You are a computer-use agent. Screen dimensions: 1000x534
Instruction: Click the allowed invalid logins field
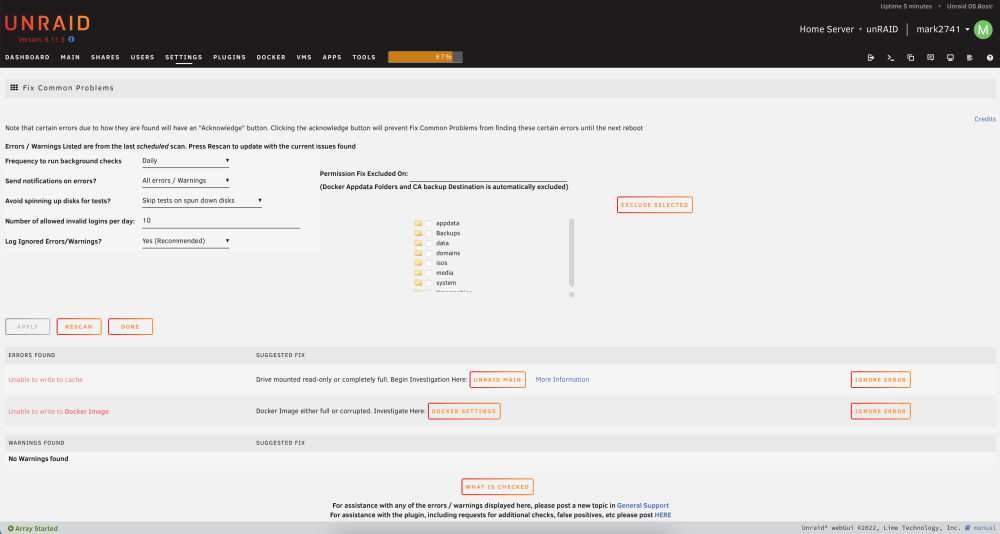tap(220, 221)
